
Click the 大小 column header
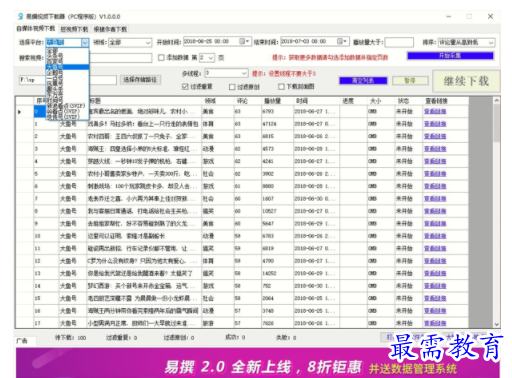pyautogui.click(x=381, y=101)
